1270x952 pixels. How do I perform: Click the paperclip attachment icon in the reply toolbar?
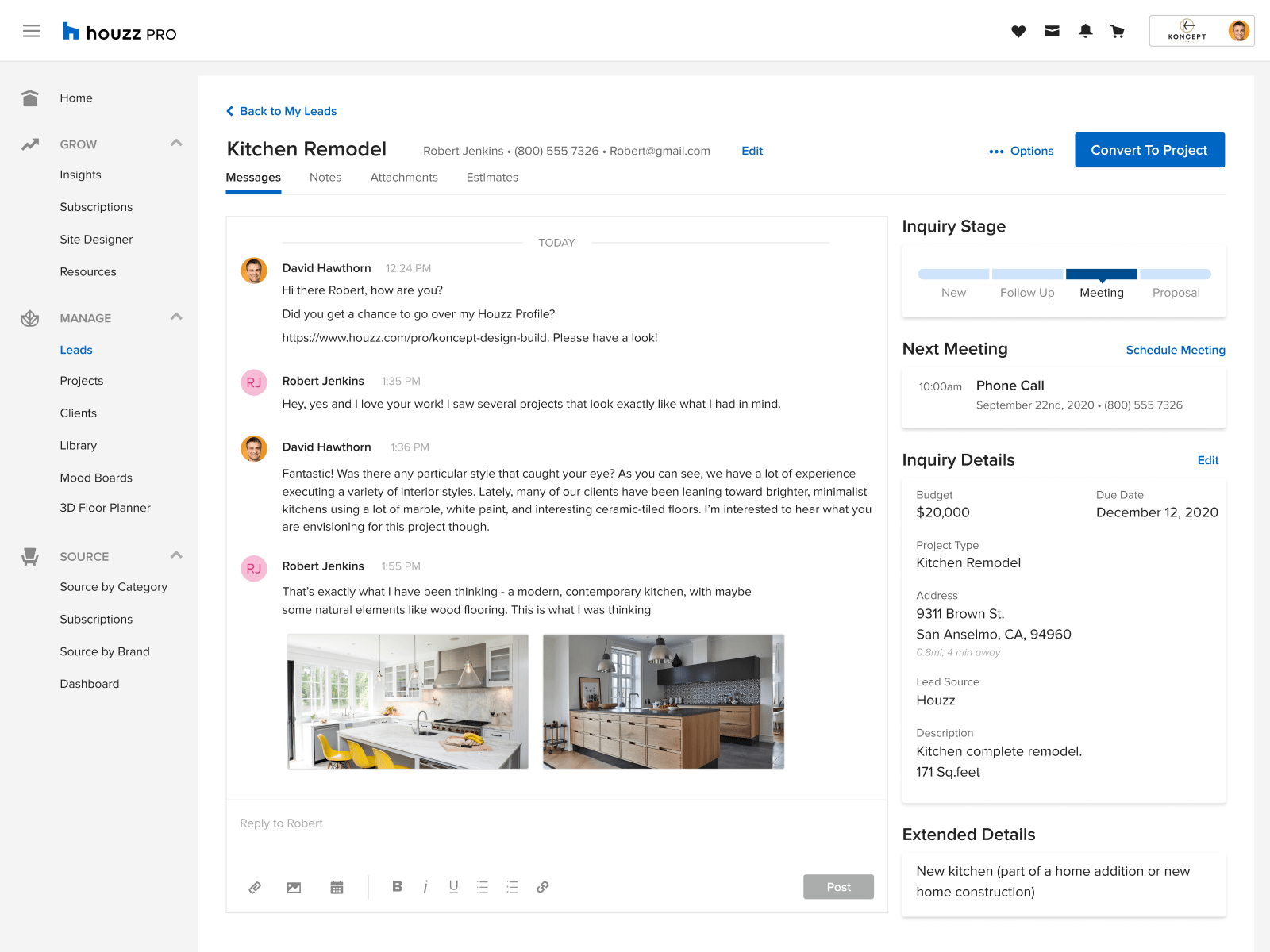[x=255, y=887]
